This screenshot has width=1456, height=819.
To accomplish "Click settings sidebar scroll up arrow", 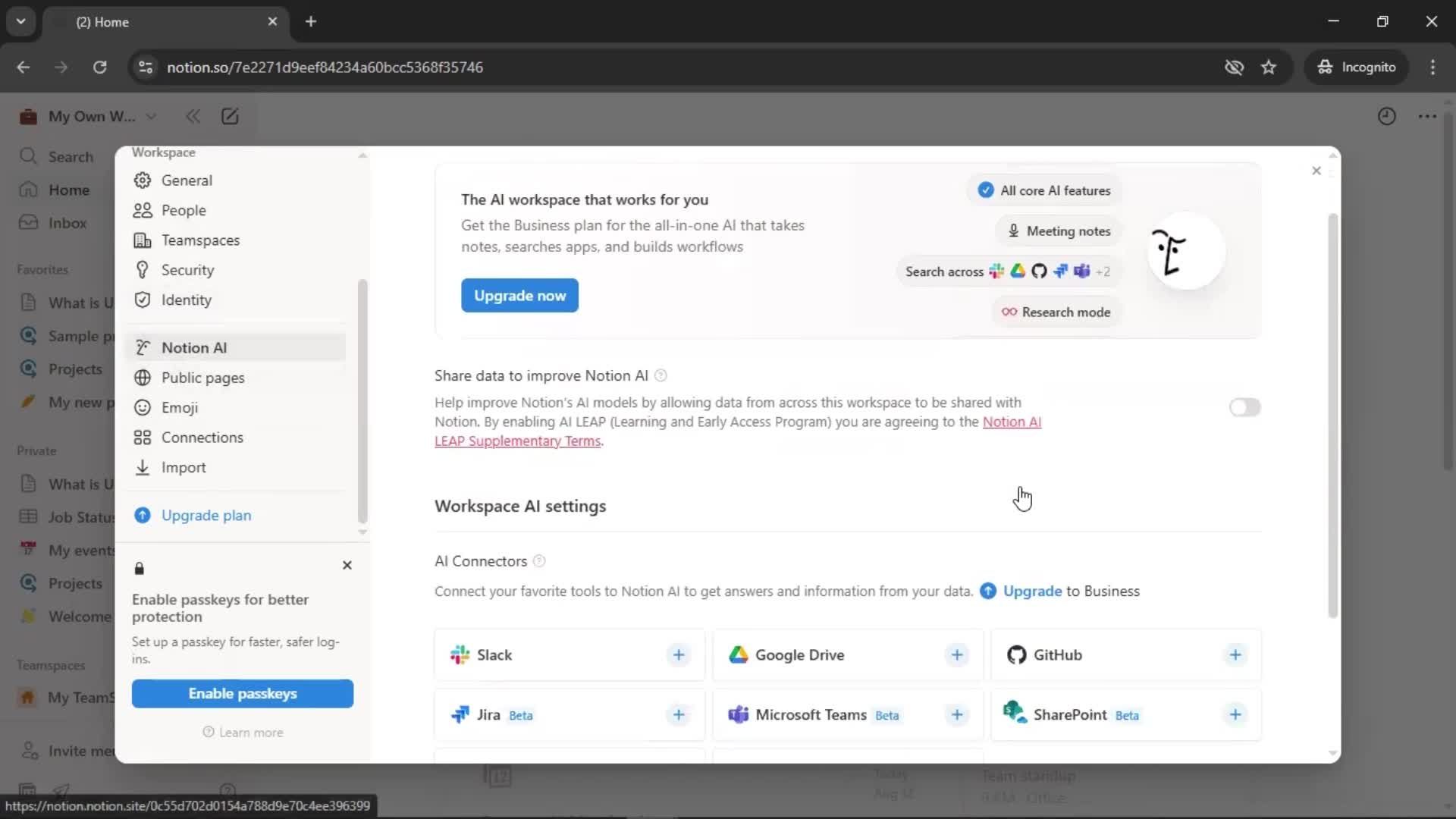I will tap(362, 155).
